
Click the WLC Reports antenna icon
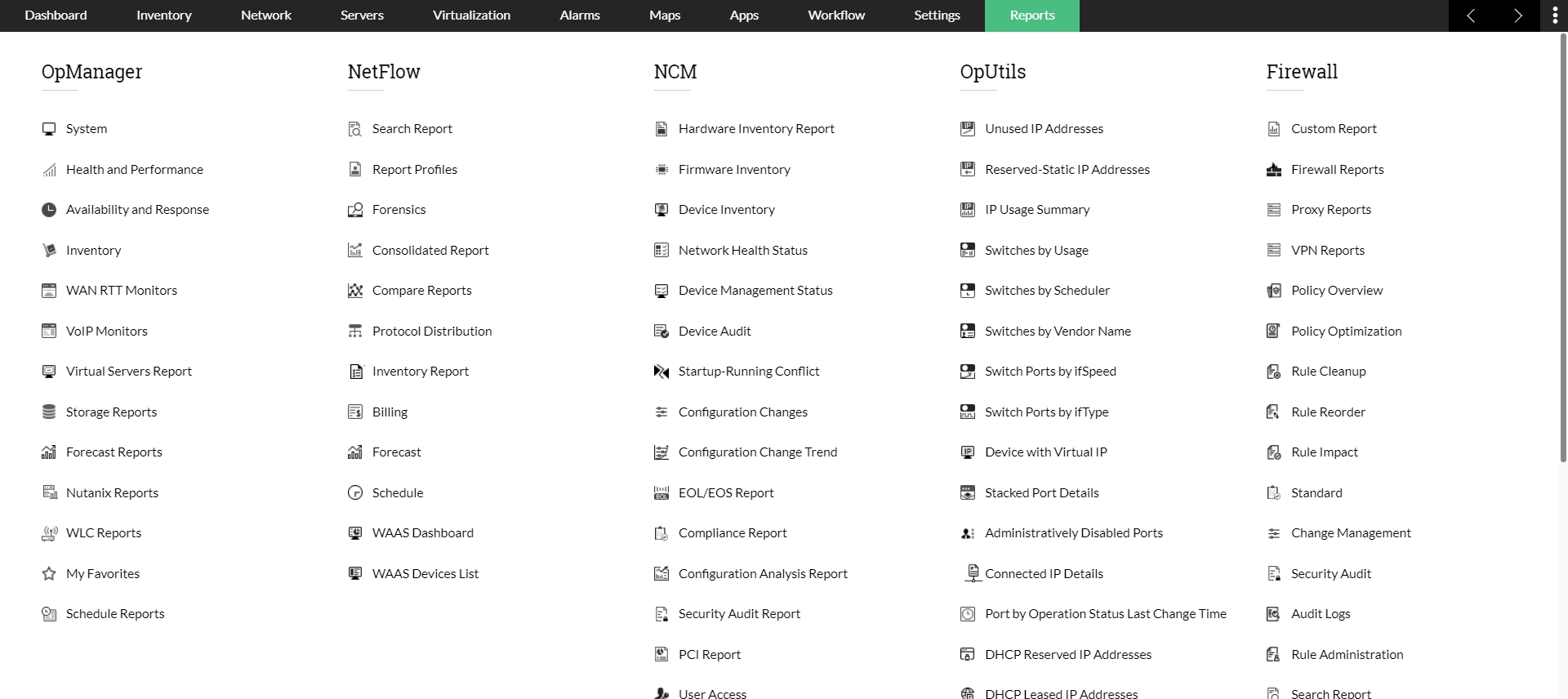click(49, 533)
